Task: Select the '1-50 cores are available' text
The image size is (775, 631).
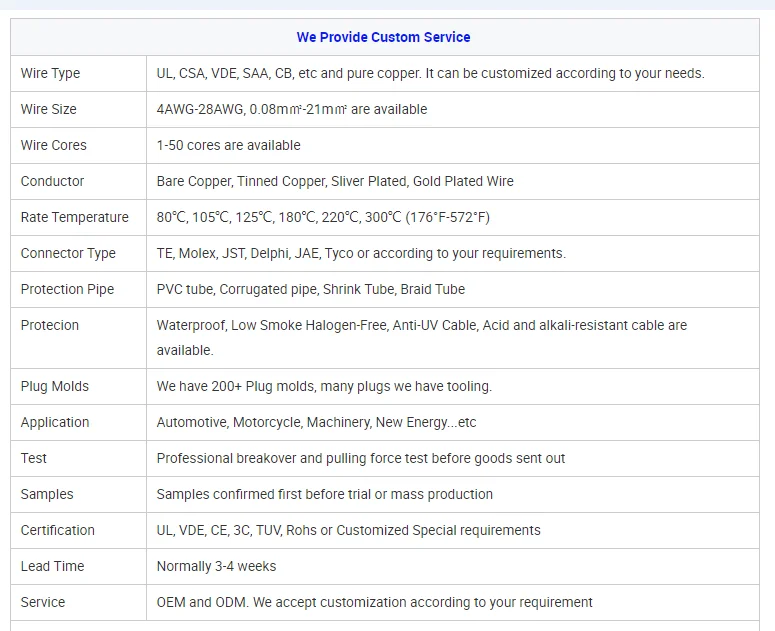Action: pos(228,145)
